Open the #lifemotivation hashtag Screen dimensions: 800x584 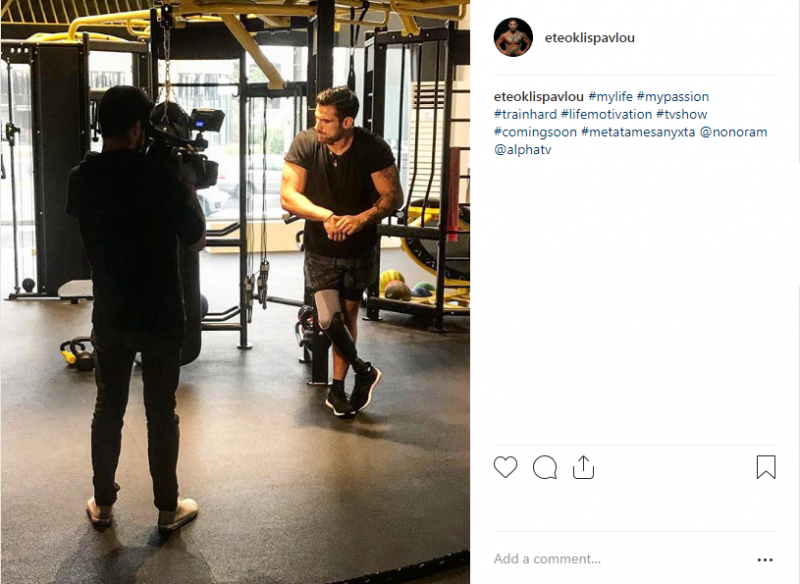coord(606,114)
